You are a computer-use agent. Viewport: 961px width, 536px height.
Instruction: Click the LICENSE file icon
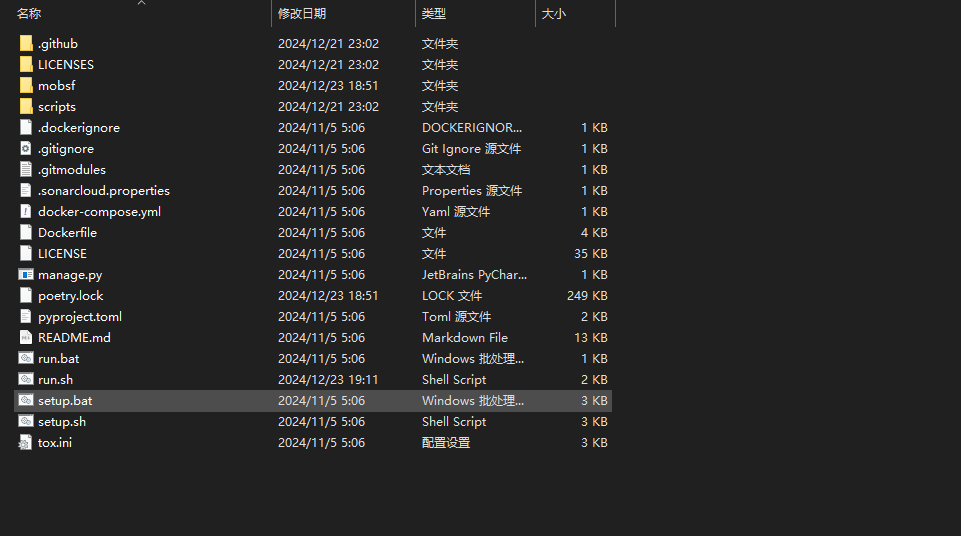(26, 253)
